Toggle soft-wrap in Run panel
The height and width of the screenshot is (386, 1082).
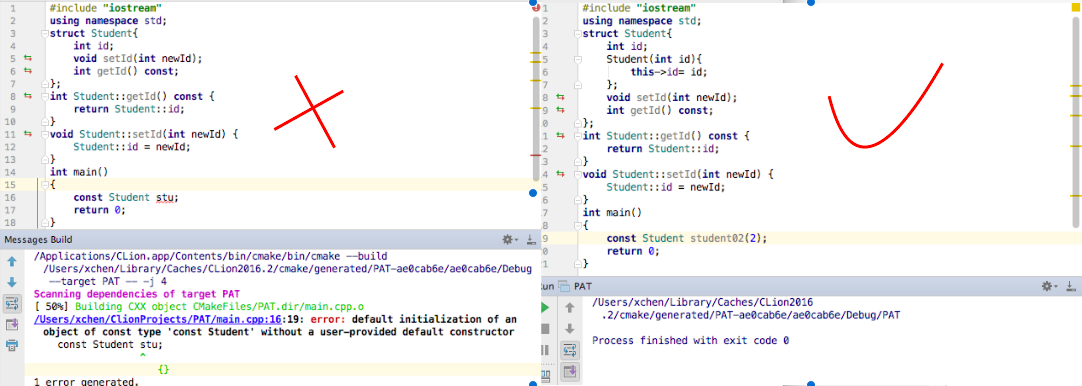(x=570, y=350)
